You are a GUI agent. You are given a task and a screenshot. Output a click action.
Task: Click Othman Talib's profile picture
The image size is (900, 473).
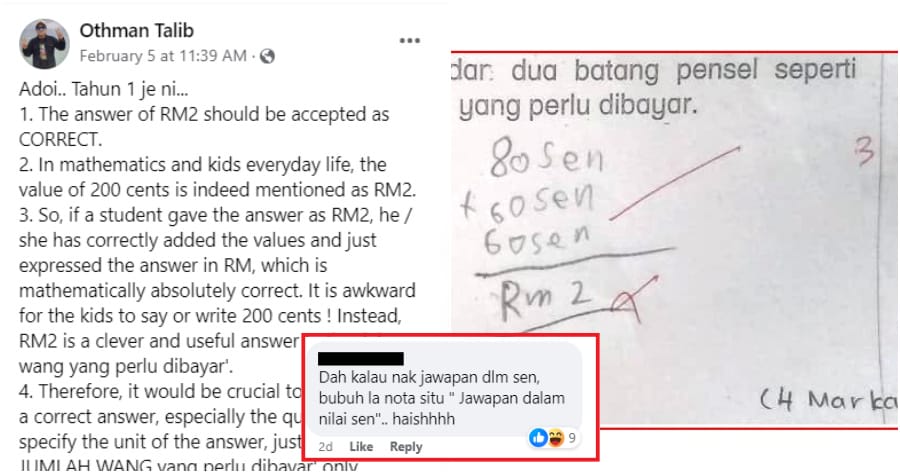[x=44, y=44]
